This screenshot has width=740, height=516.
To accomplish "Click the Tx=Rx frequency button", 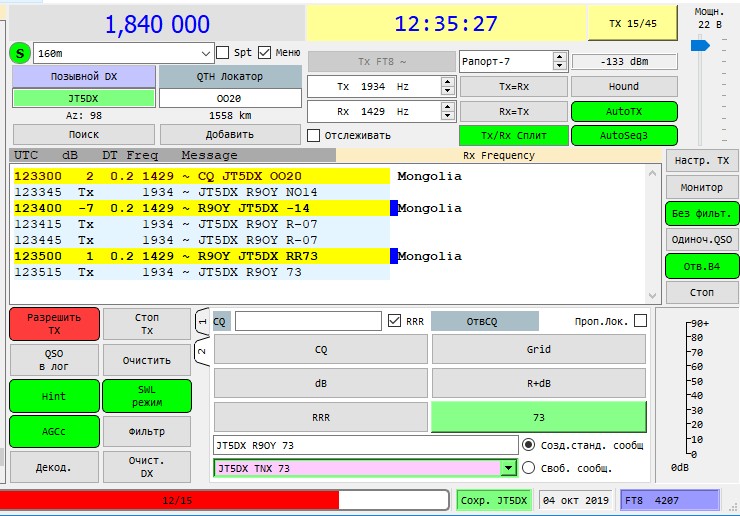I will [513, 86].
